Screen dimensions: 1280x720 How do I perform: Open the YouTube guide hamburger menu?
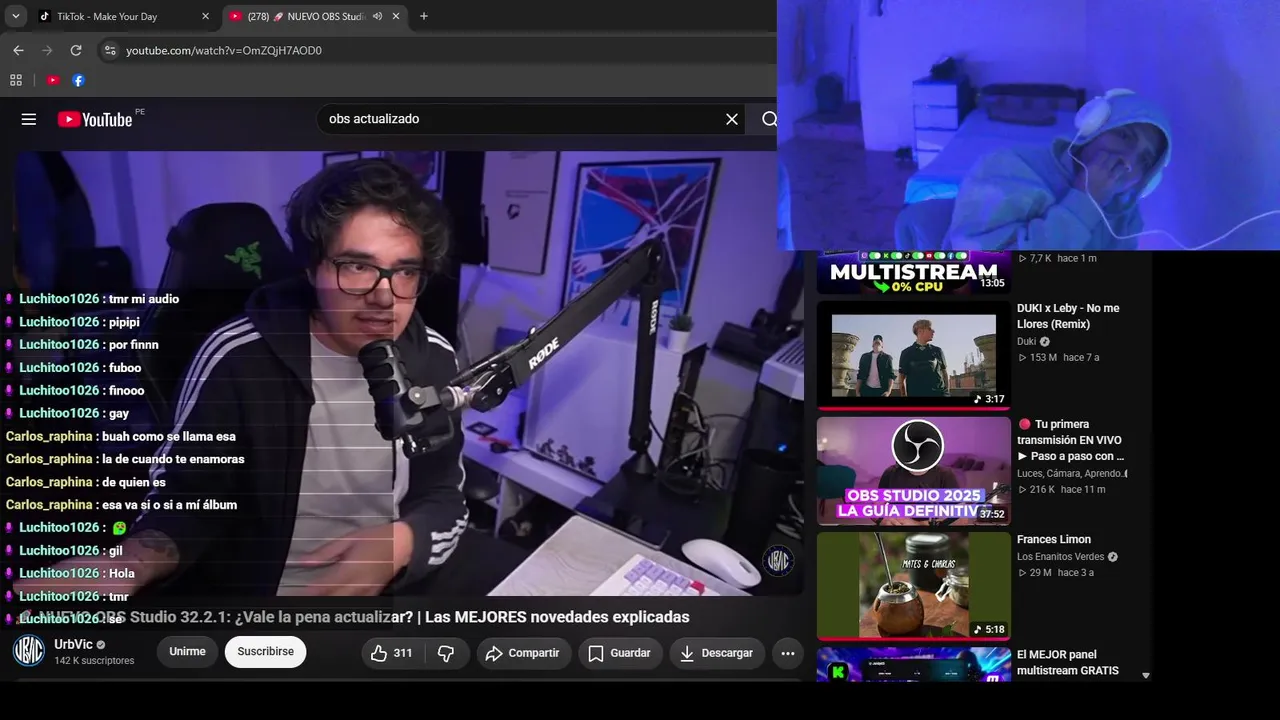click(29, 119)
